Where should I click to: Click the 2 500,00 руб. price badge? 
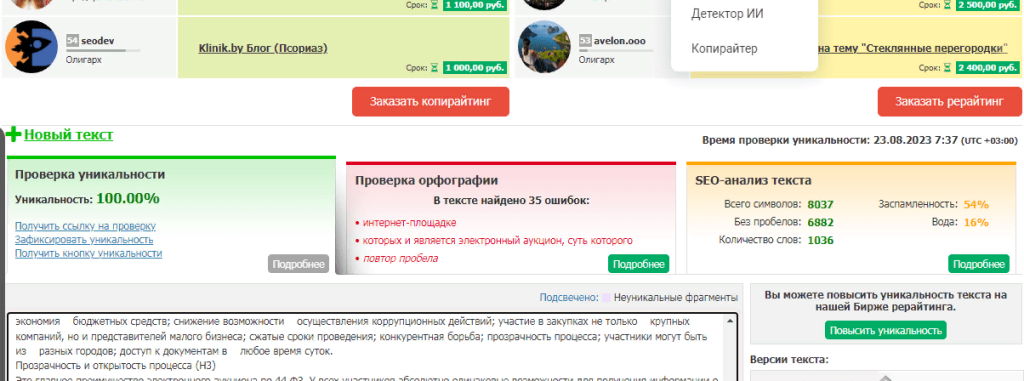pyautogui.click(x=987, y=5)
